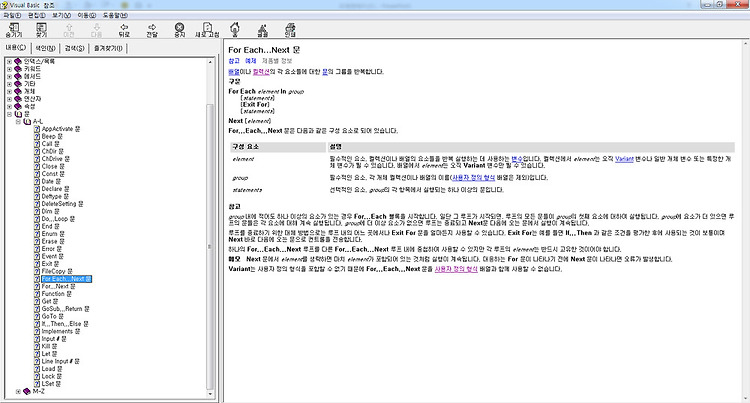Screen dimensions: 750x403
Task: Click the topic icon of LSet 문
Action: pos(37,383)
